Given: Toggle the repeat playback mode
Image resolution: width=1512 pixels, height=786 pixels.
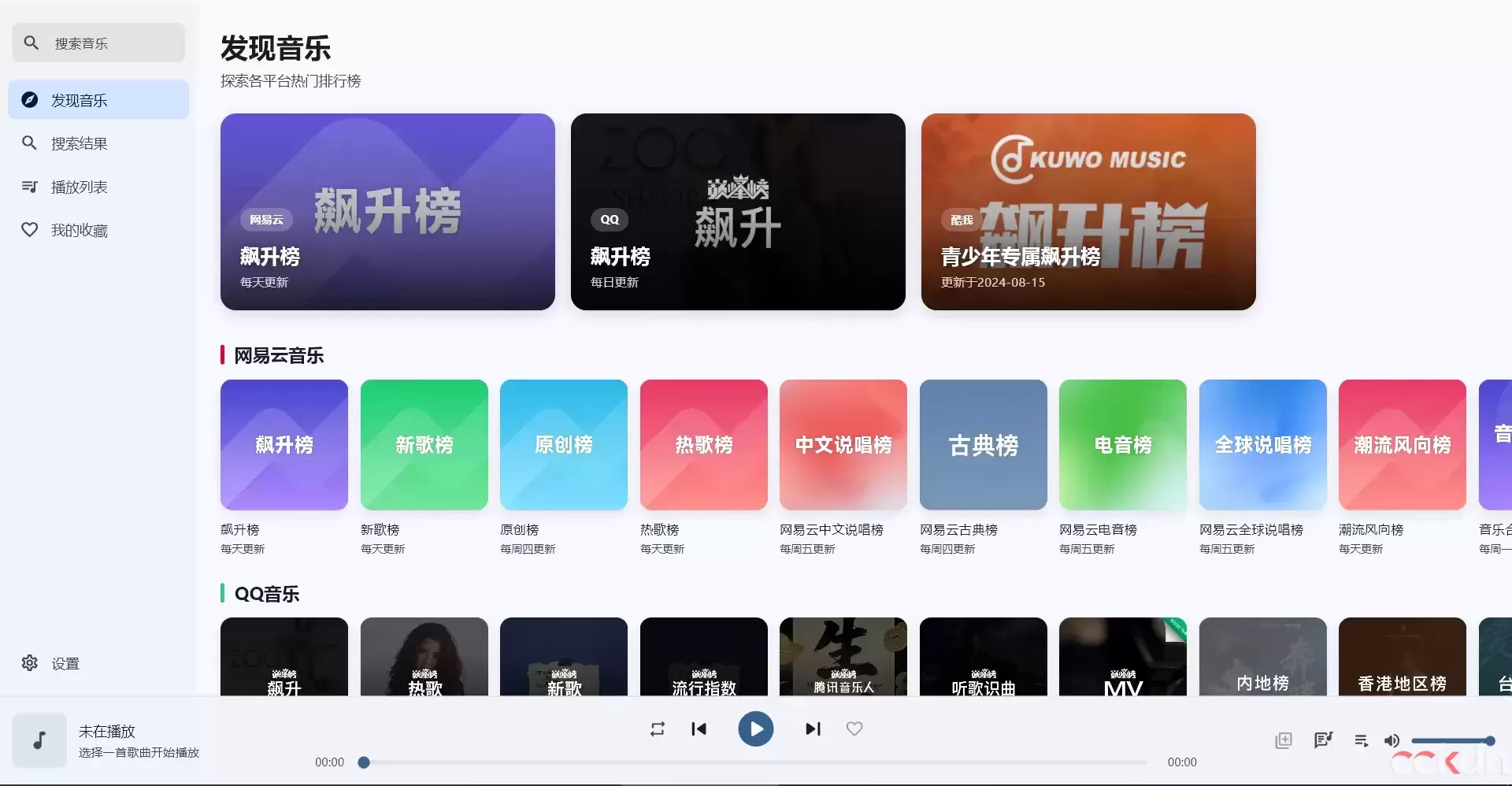Looking at the screenshot, I should 658,729.
